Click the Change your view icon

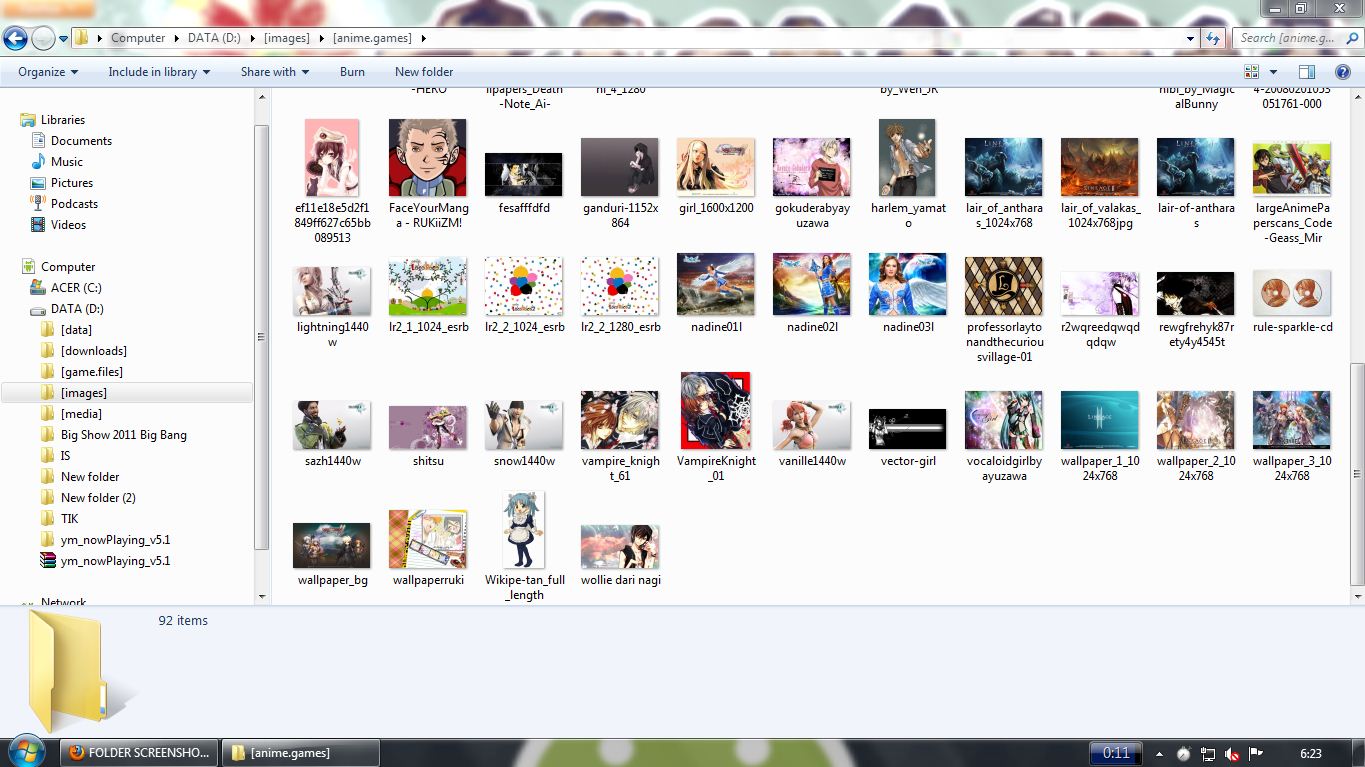tap(1251, 72)
